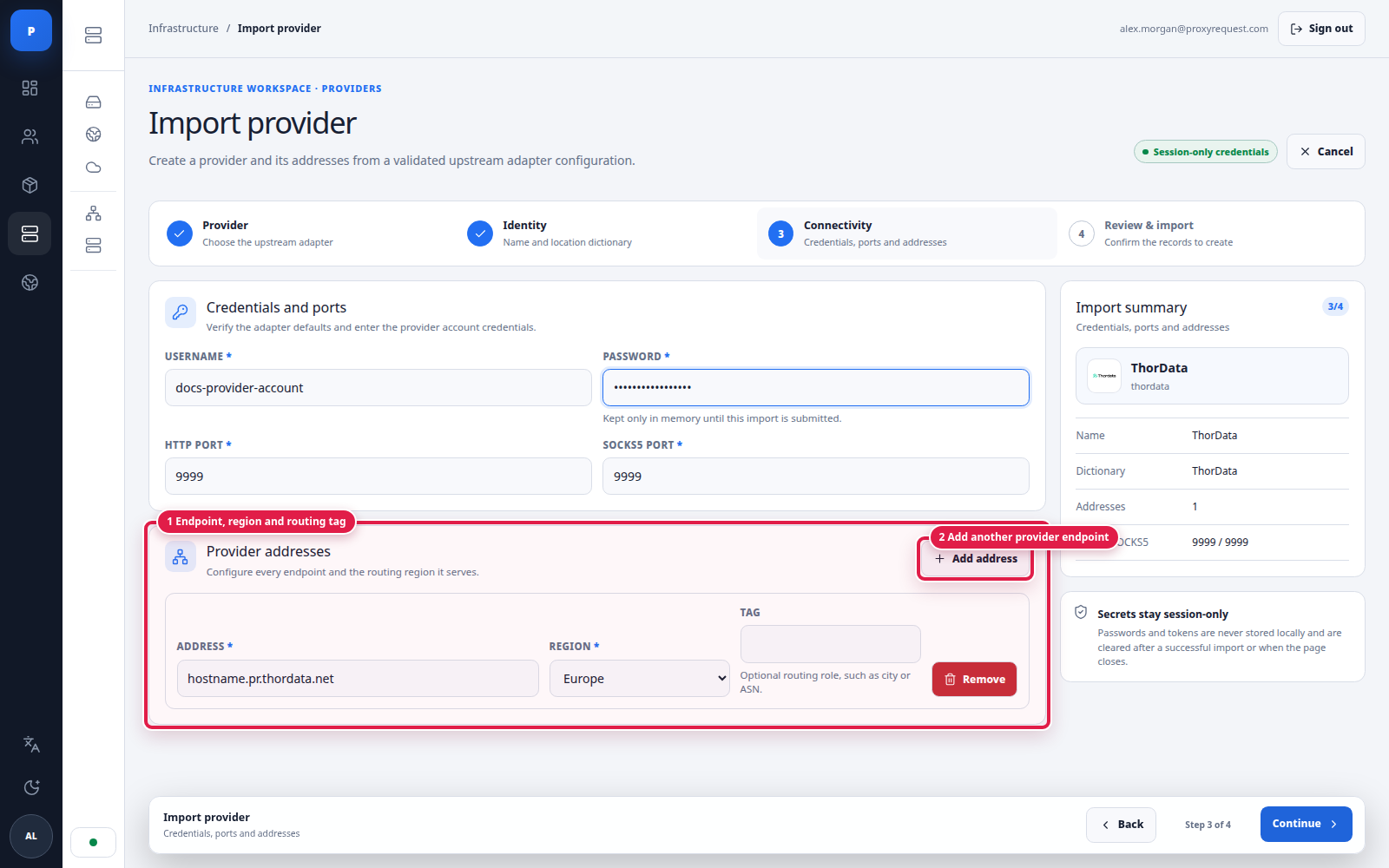Go to the Provider step
The width and height of the screenshot is (1389, 868).
coord(306,233)
